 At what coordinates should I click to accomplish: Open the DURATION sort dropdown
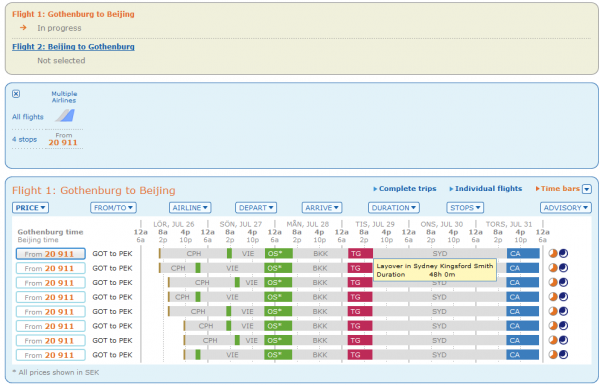[x=394, y=208]
